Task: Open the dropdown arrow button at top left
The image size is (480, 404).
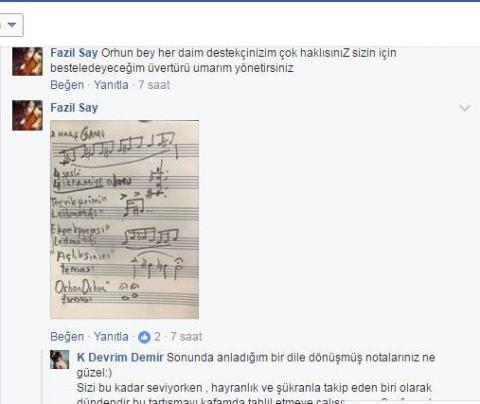Action: 11,25
